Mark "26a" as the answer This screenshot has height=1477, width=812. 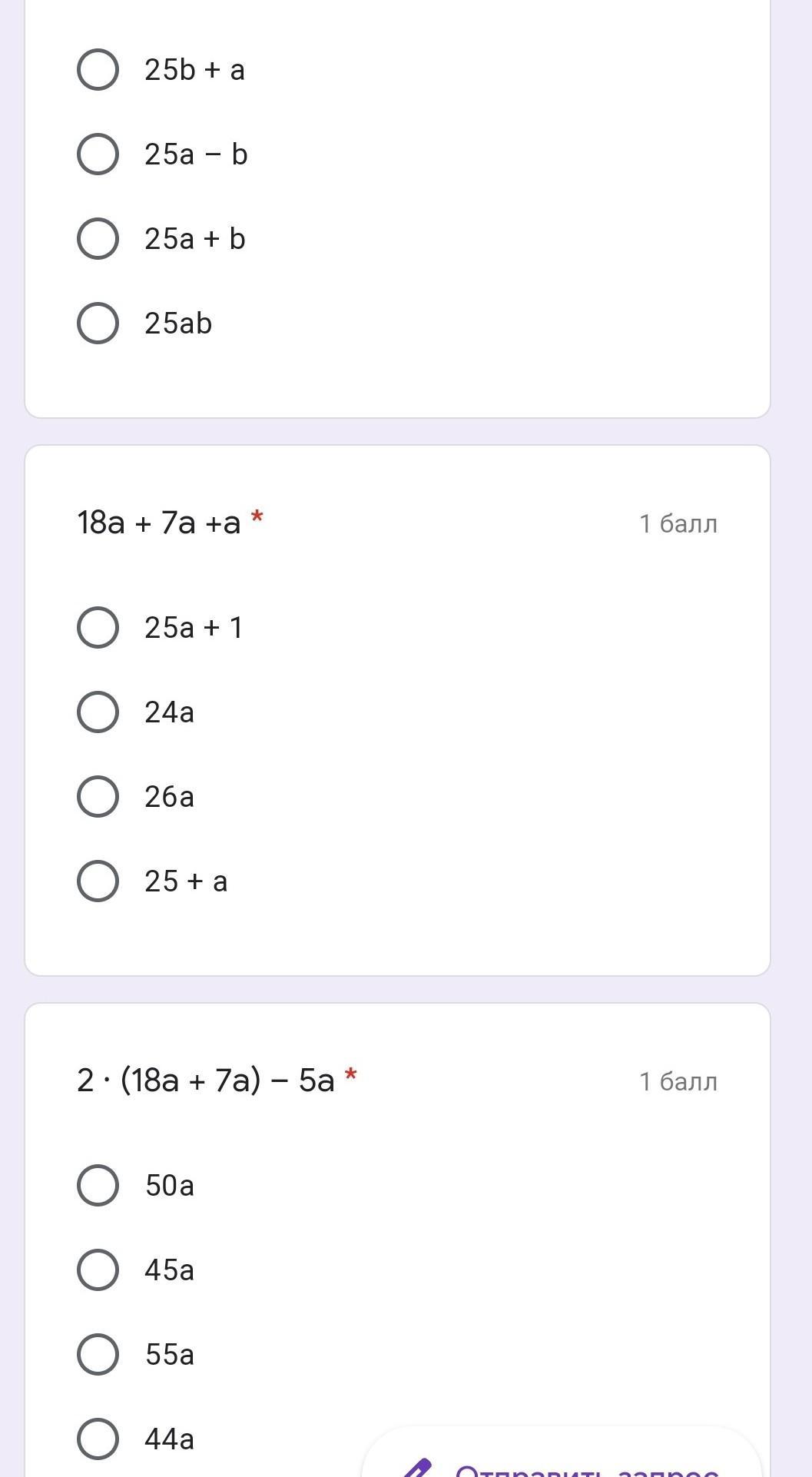pos(98,797)
